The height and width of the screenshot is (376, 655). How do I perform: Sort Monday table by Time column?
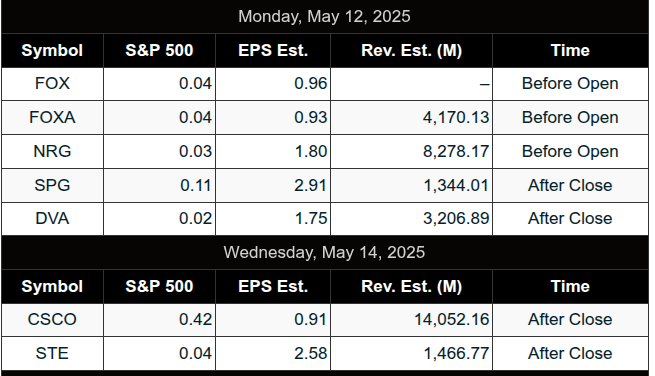click(x=570, y=51)
